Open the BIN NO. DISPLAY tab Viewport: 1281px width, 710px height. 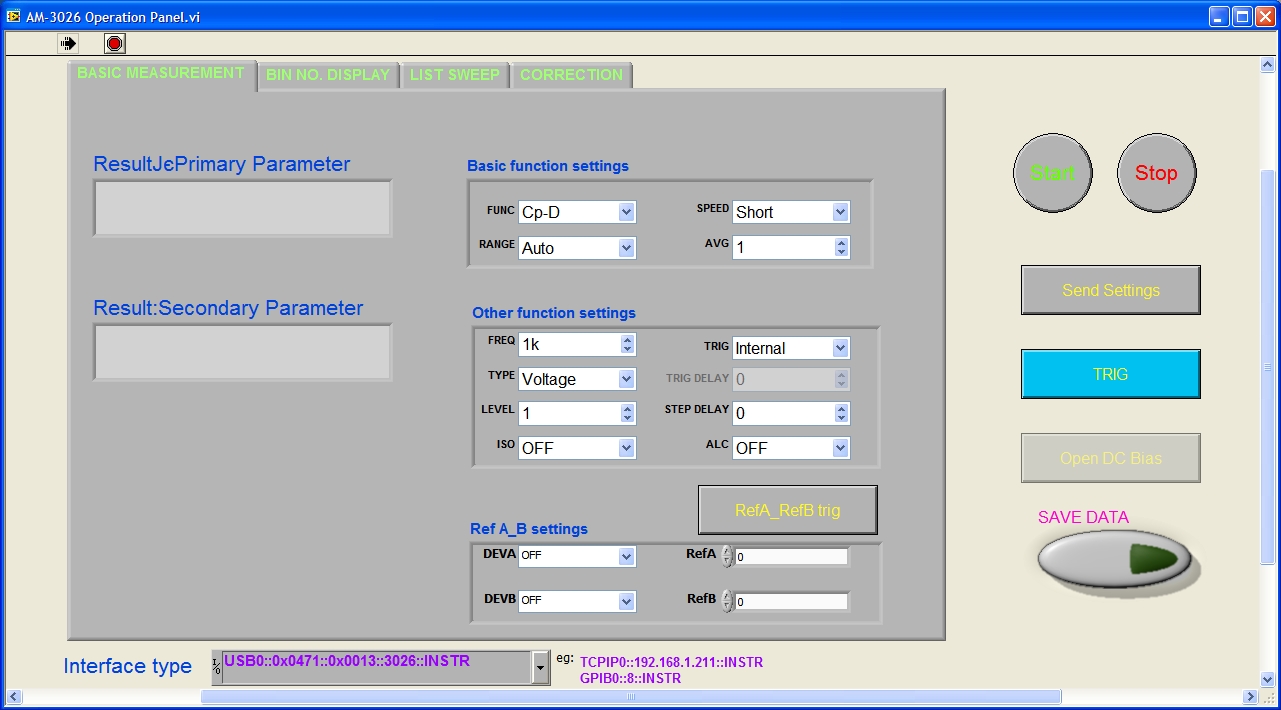point(328,75)
